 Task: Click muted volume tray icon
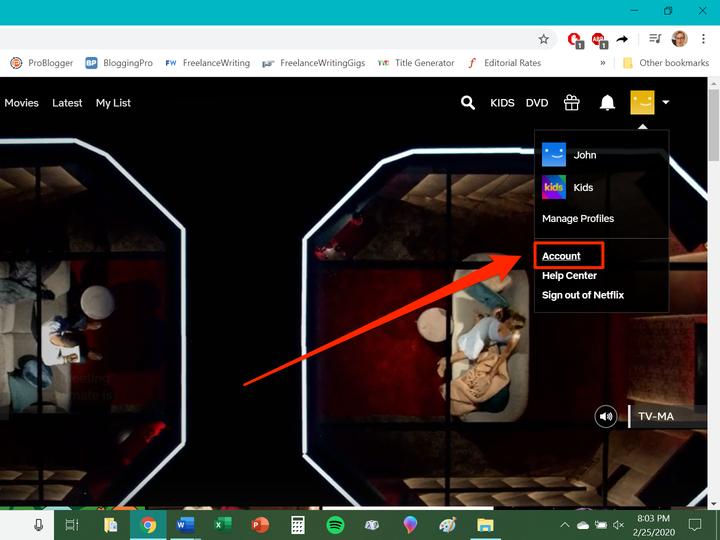click(x=619, y=524)
